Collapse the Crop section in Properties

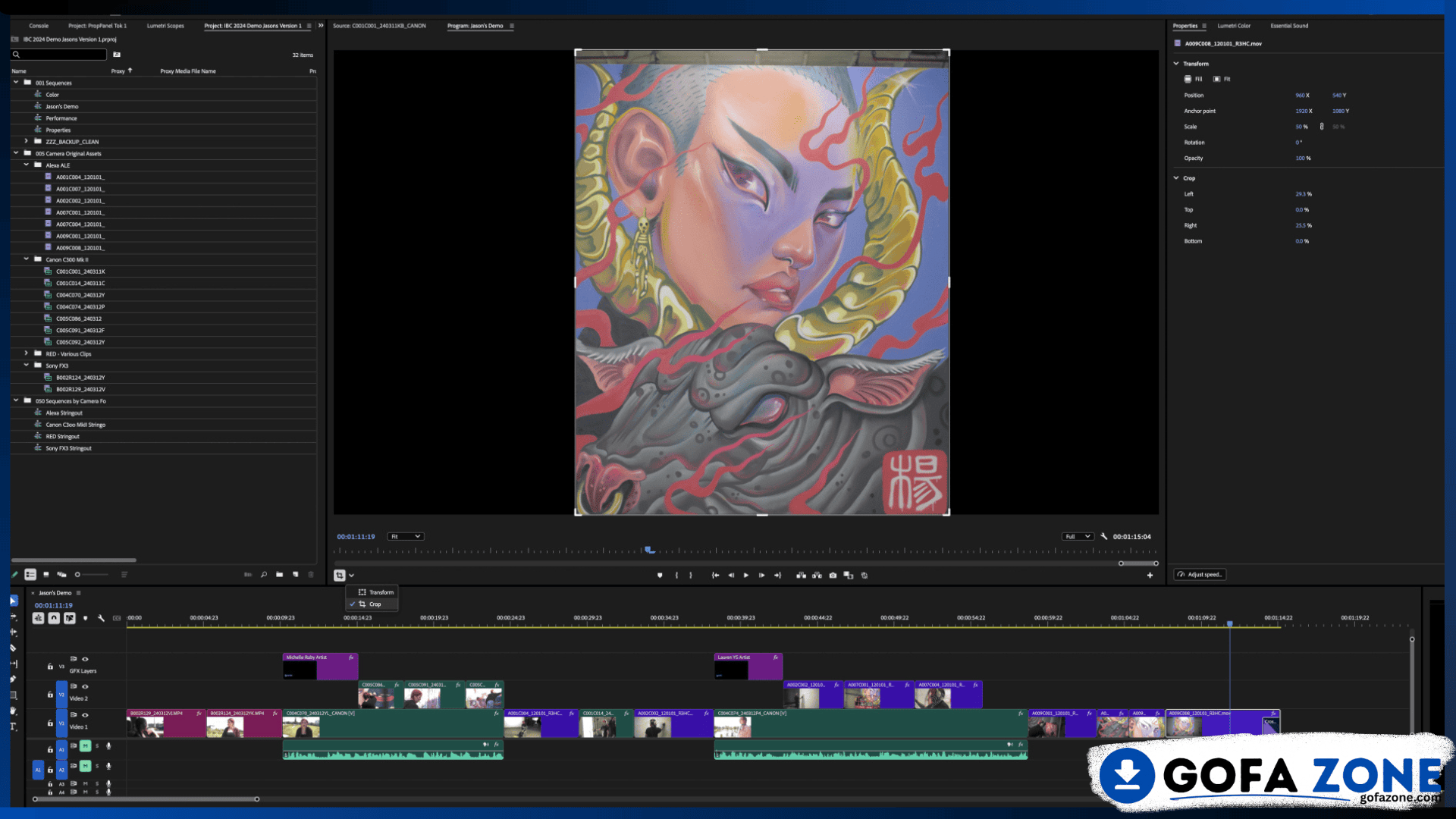(x=1176, y=178)
